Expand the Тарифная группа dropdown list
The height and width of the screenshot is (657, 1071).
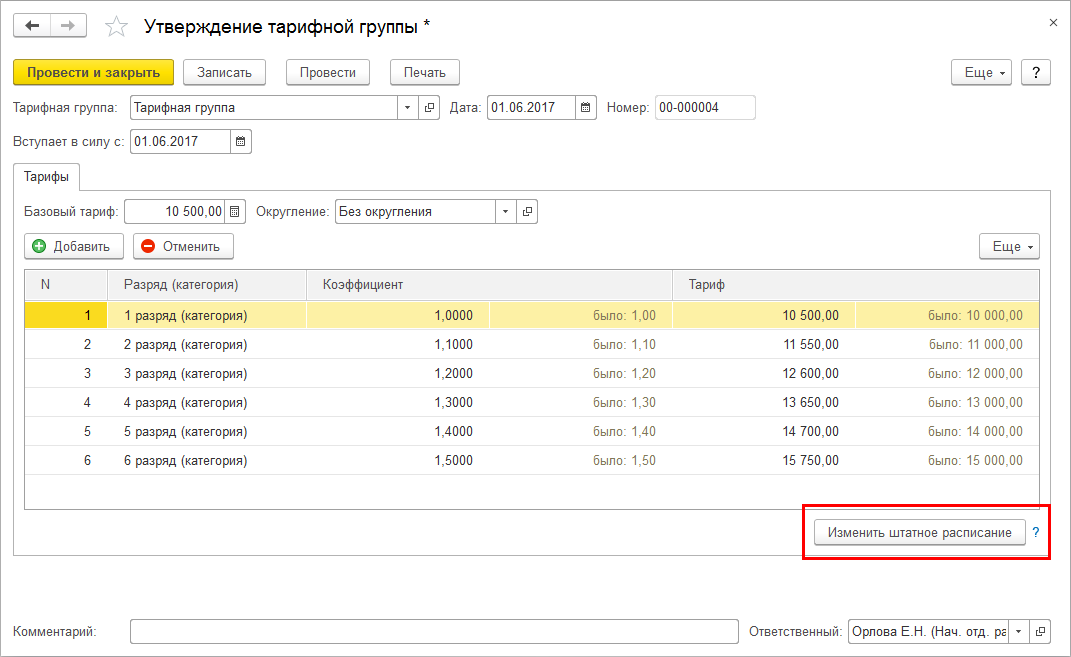click(x=408, y=107)
